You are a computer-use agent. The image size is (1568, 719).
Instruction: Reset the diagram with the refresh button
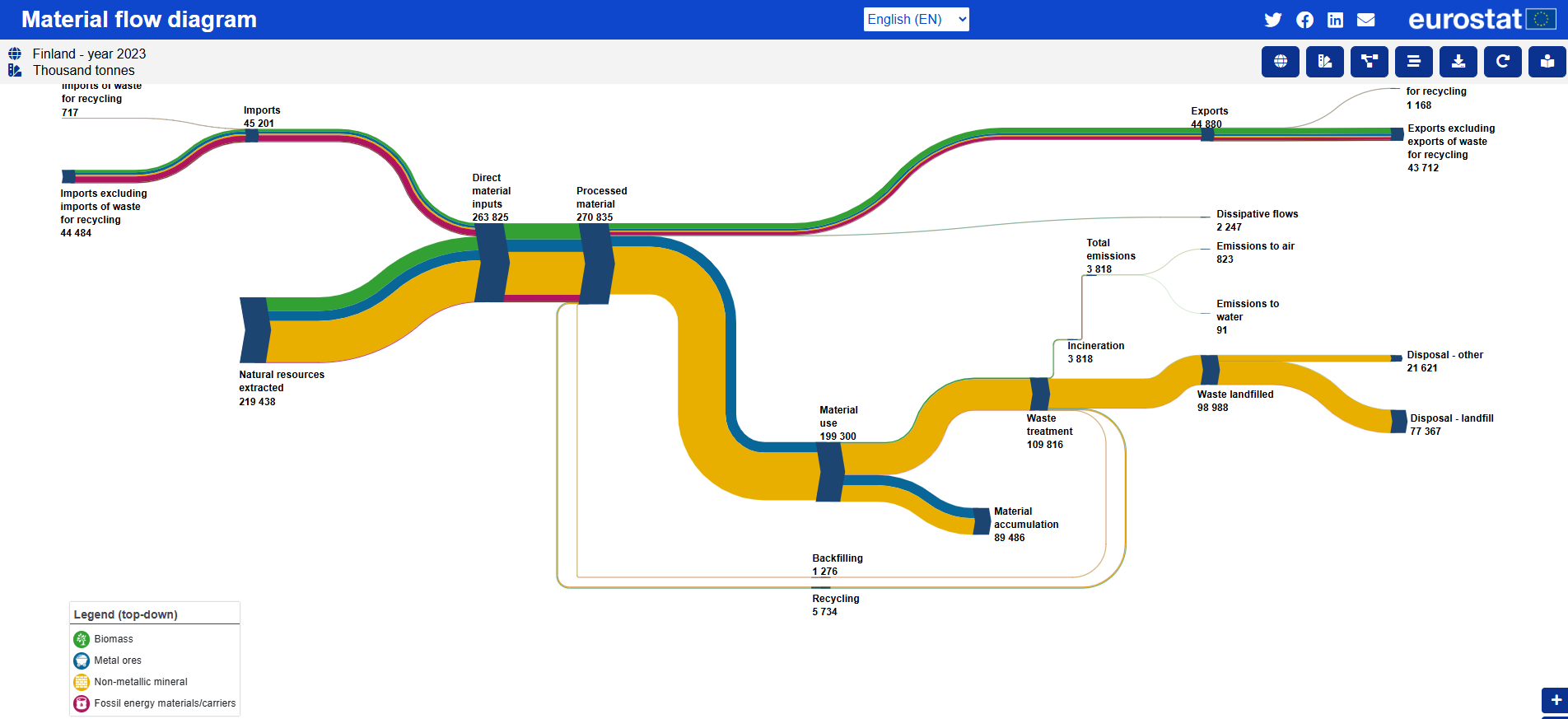[x=1502, y=62]
